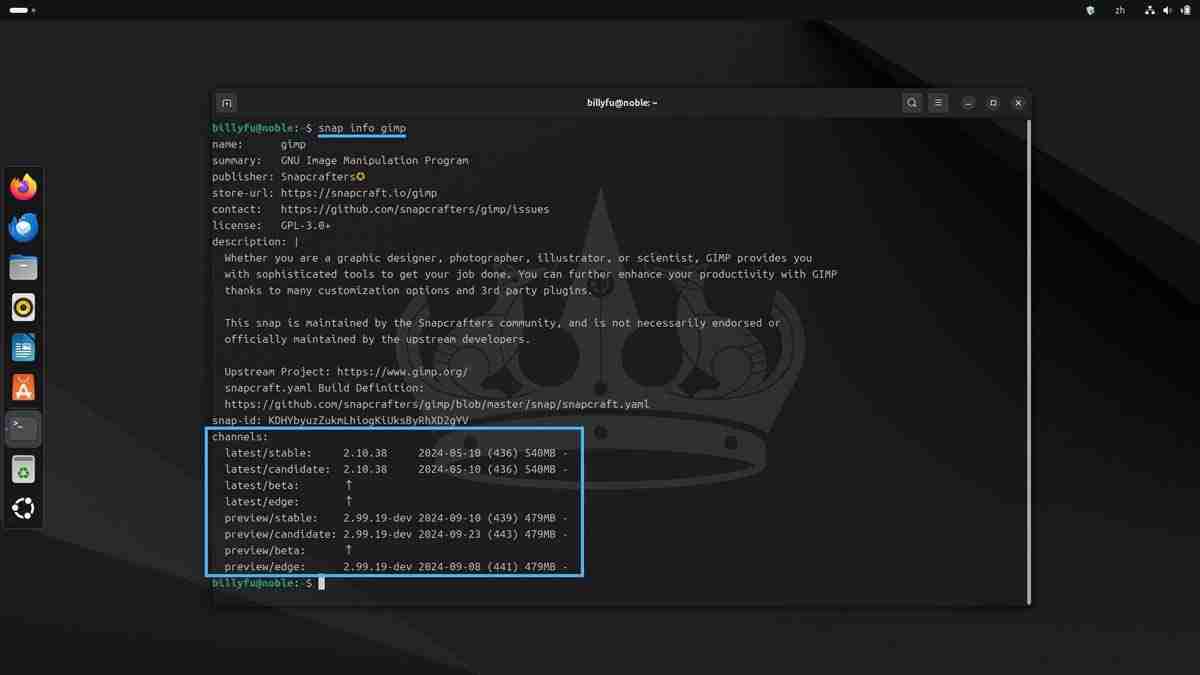
Task: Toggle the active Terminal icon in the dock
Action: tap(23, 427)
